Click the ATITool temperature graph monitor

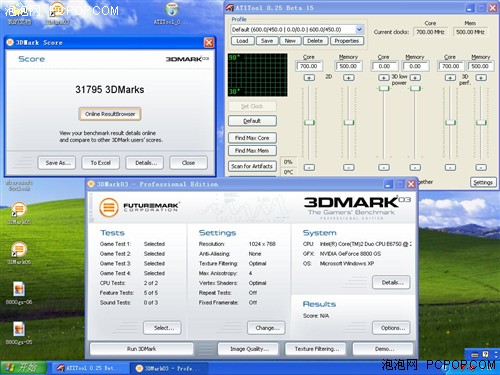click(258, 75)
